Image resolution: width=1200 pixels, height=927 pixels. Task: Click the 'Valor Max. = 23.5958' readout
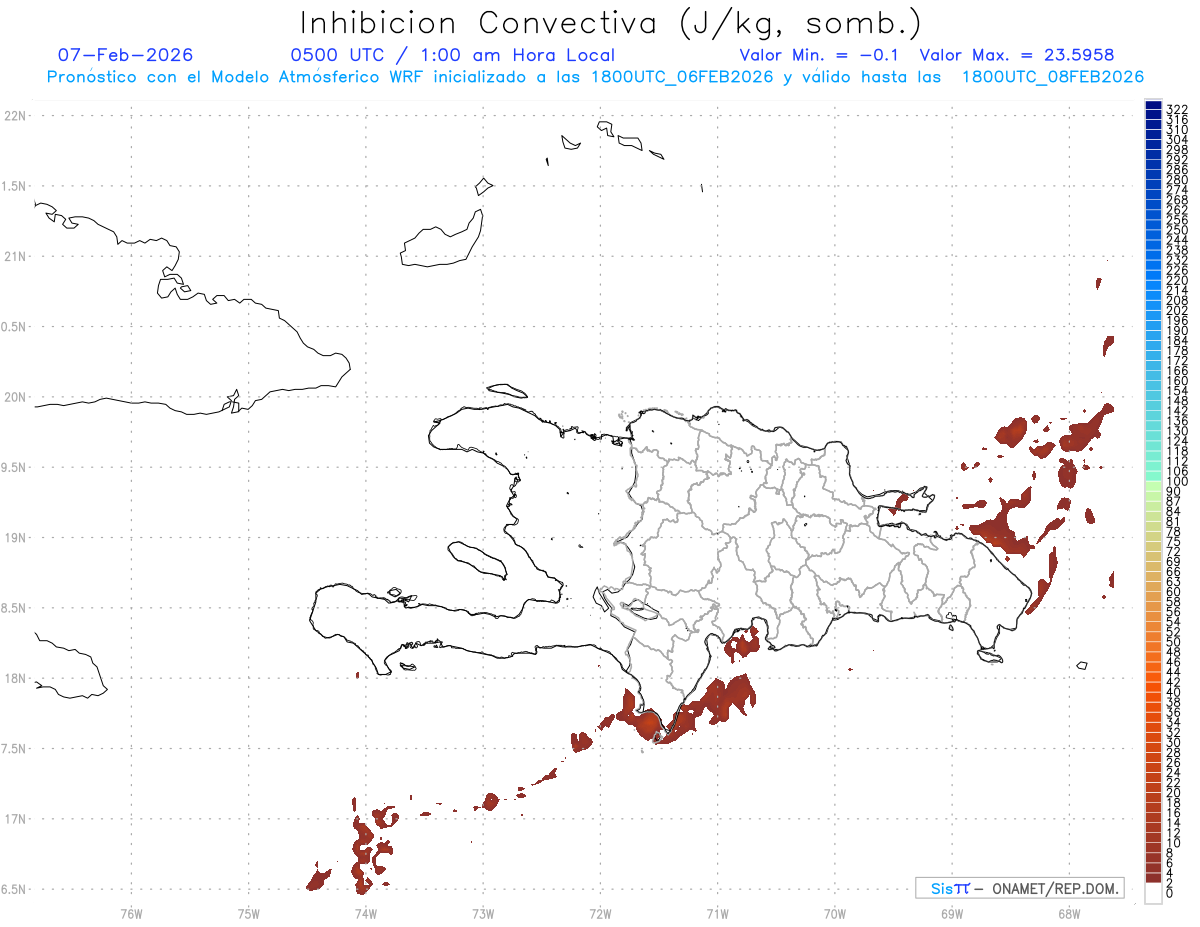[x=1017, y=55]
